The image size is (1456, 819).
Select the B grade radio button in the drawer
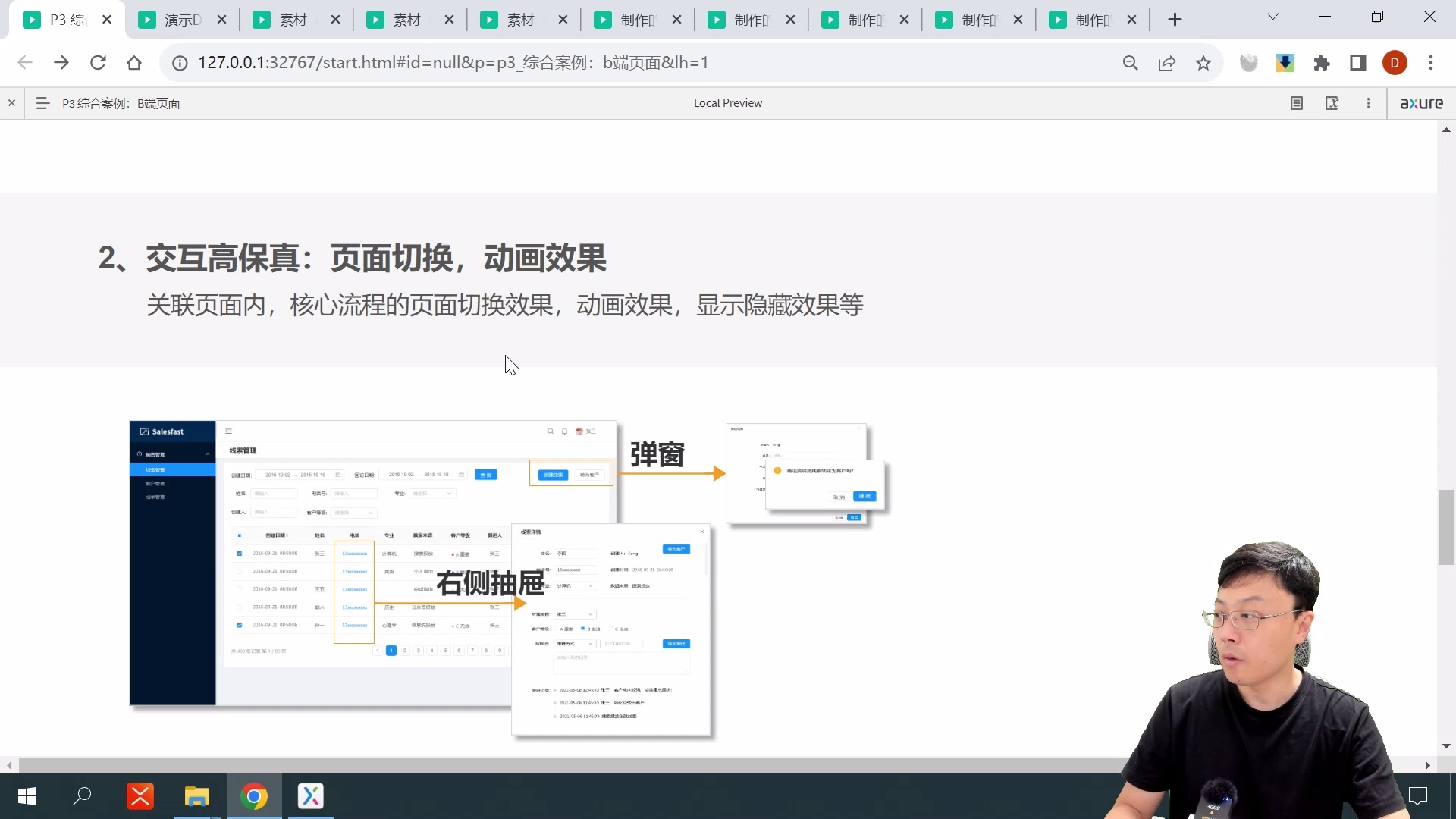click(583, 628)
